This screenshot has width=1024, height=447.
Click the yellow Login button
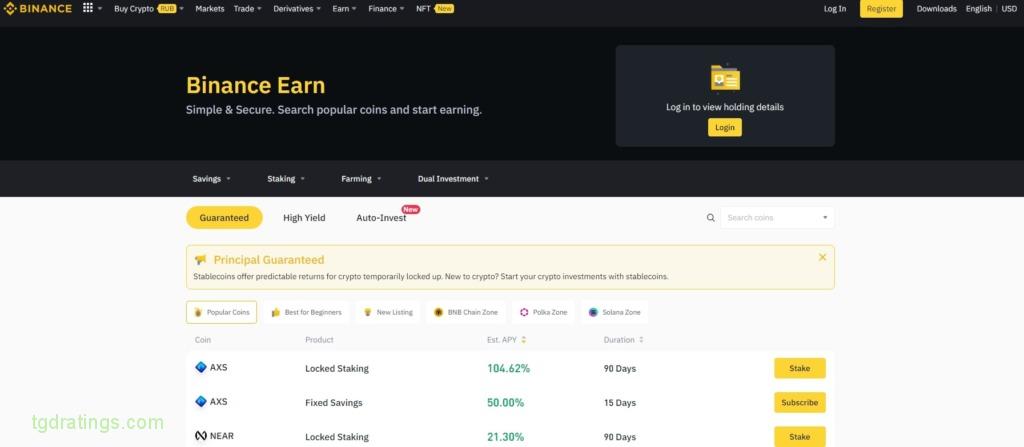pyautogui.click(x=725, y=127)
